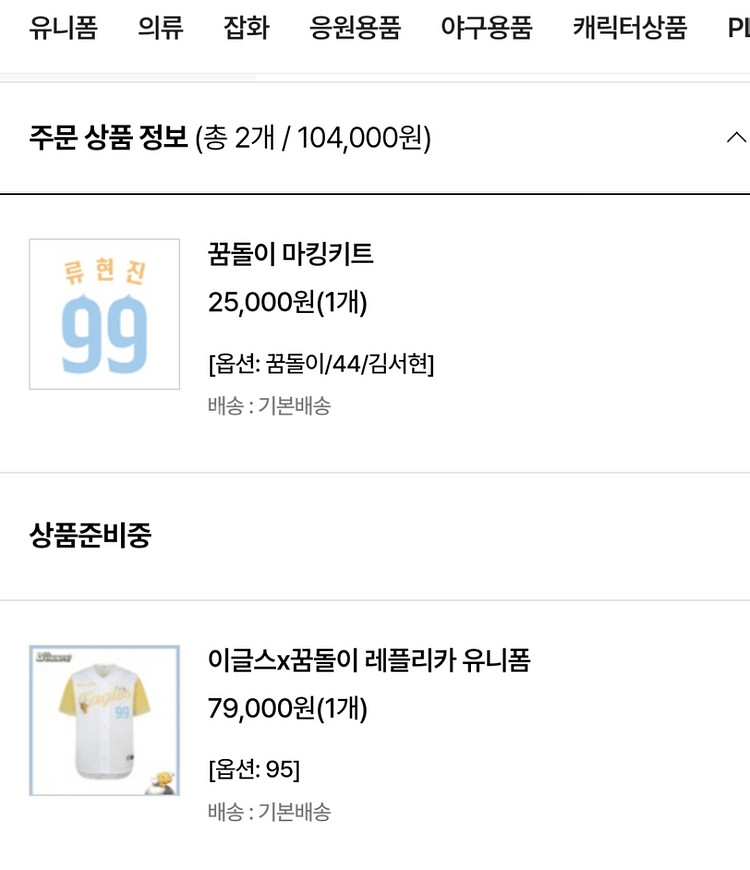Viewport: 750px width, 870px height.
Task: Select the 캐릭터상품 menu item
Action: (630, 28)
